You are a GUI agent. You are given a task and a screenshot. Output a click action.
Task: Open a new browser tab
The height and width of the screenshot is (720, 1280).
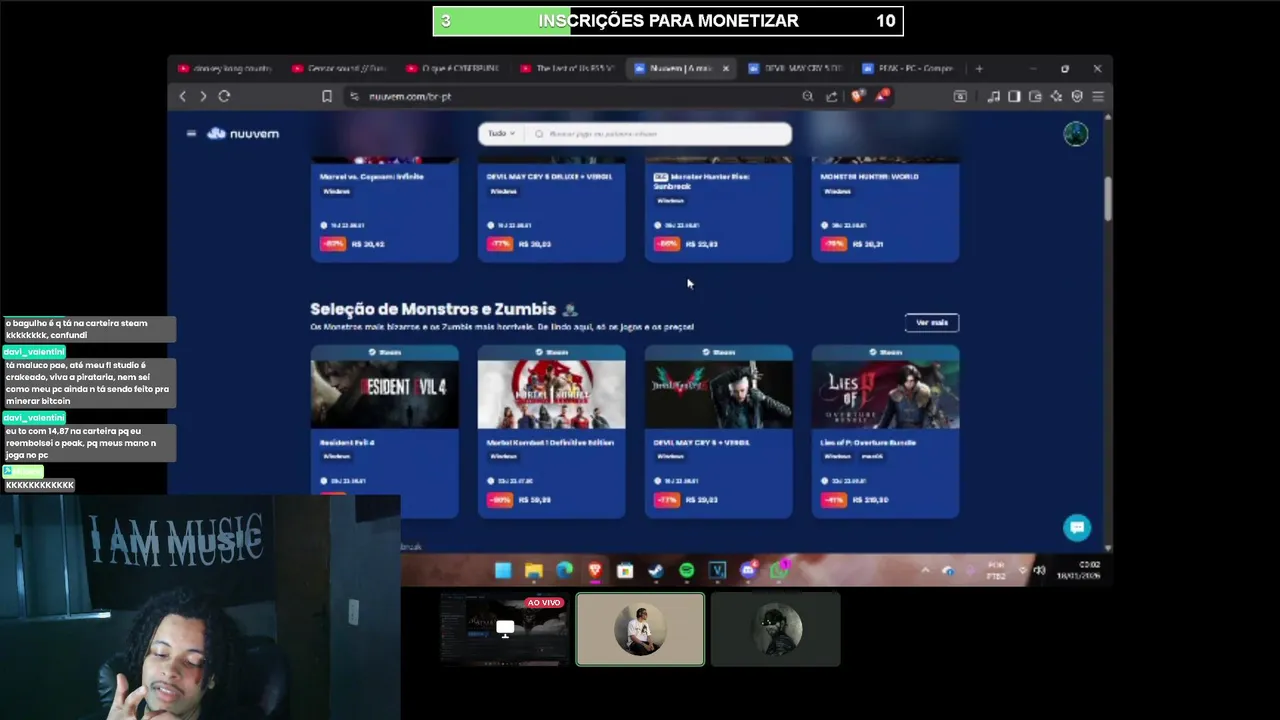click(979, 68)
